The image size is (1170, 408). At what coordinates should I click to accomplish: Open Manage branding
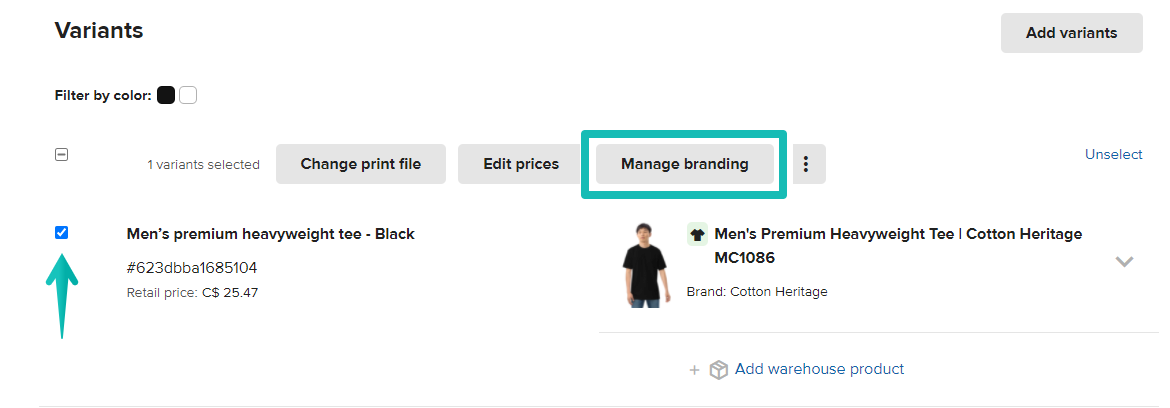pyautogui.click(x=684, y=164)
